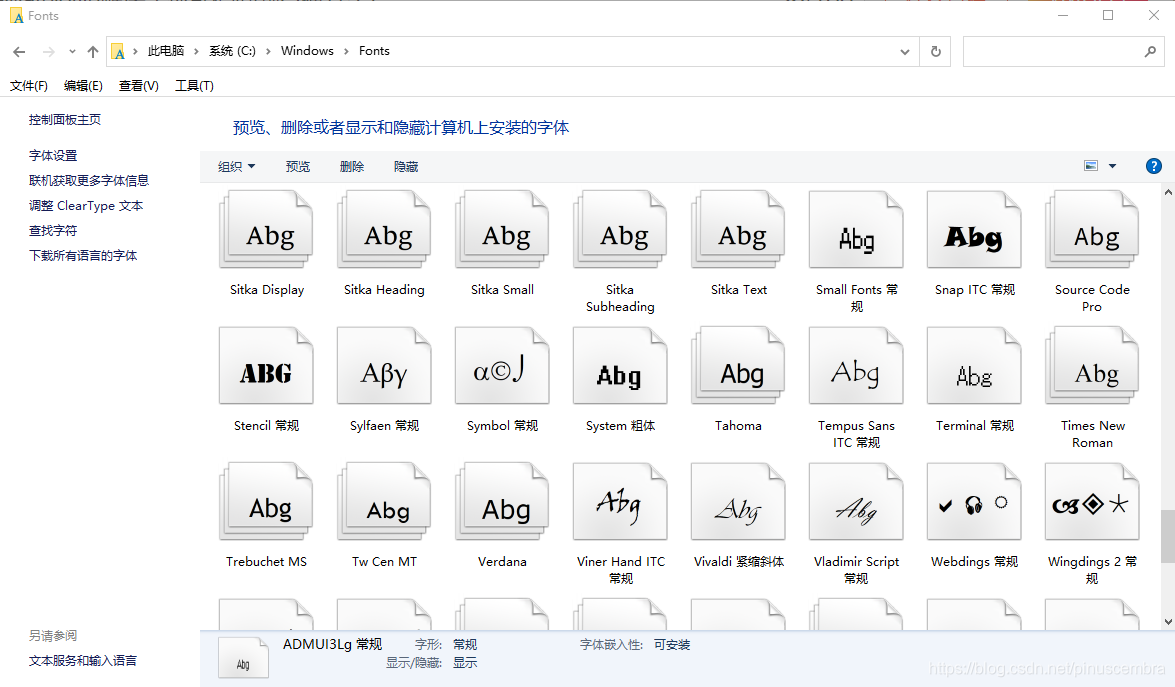Screen dimensions: 1175x687
Task: Click the 系统 (C:) breadcrumb segment
Action: point(232,51)
